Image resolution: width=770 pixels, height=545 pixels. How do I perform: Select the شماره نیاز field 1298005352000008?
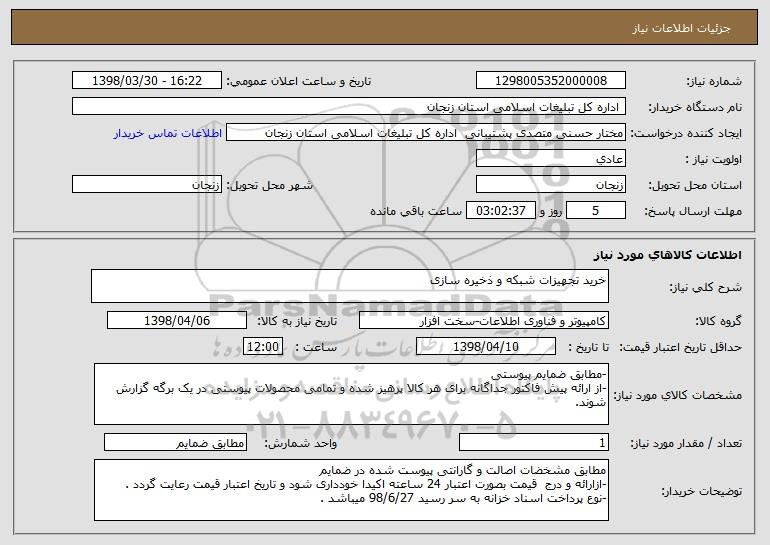550,81
